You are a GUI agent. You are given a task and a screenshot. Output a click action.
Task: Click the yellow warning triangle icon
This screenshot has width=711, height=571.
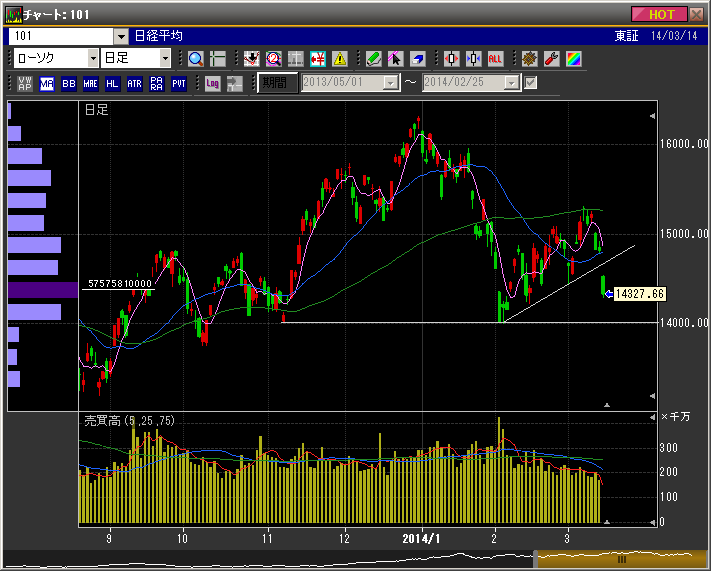coord(340,59)
